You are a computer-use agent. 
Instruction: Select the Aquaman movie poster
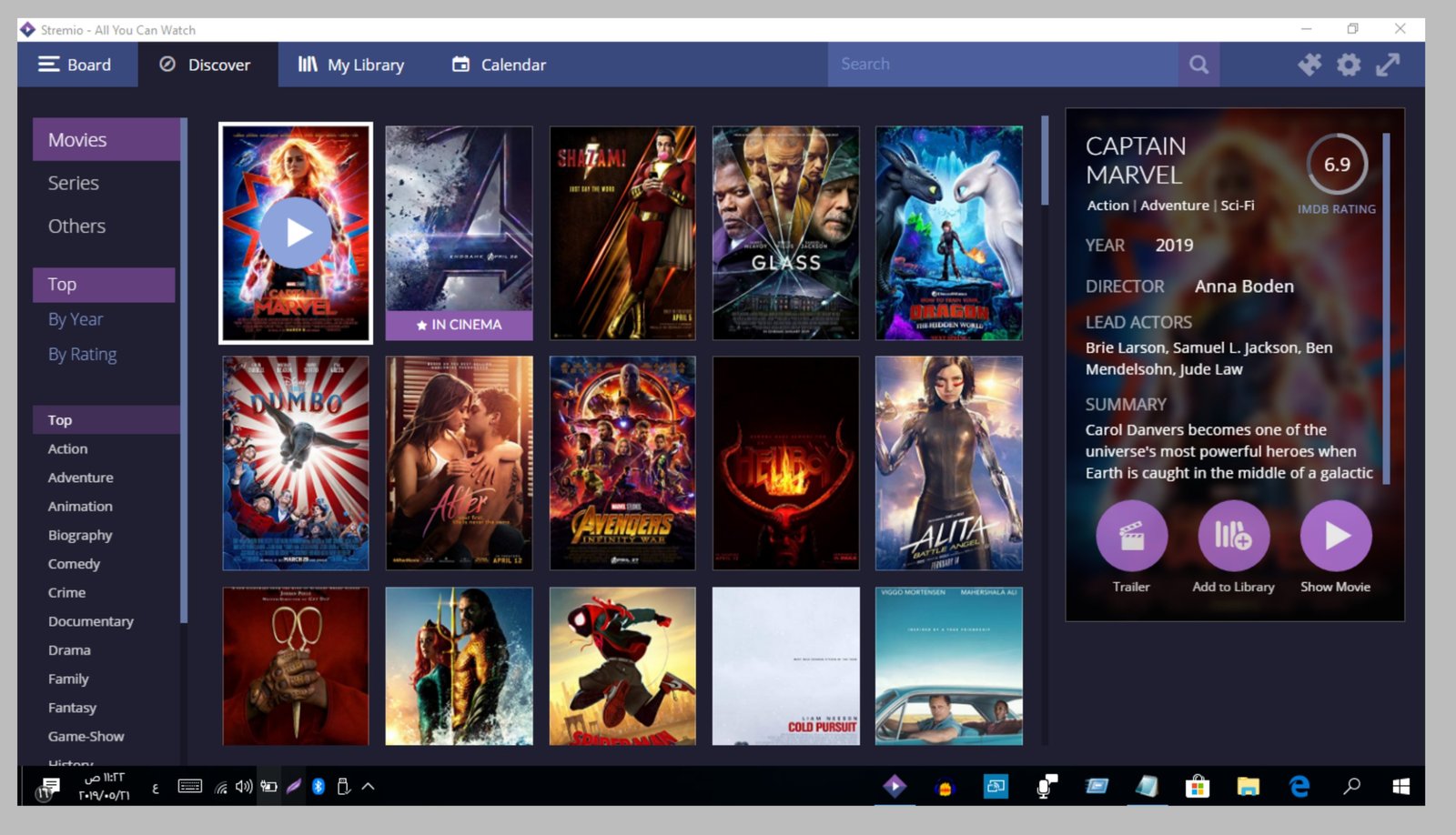(x=459, y=666)
